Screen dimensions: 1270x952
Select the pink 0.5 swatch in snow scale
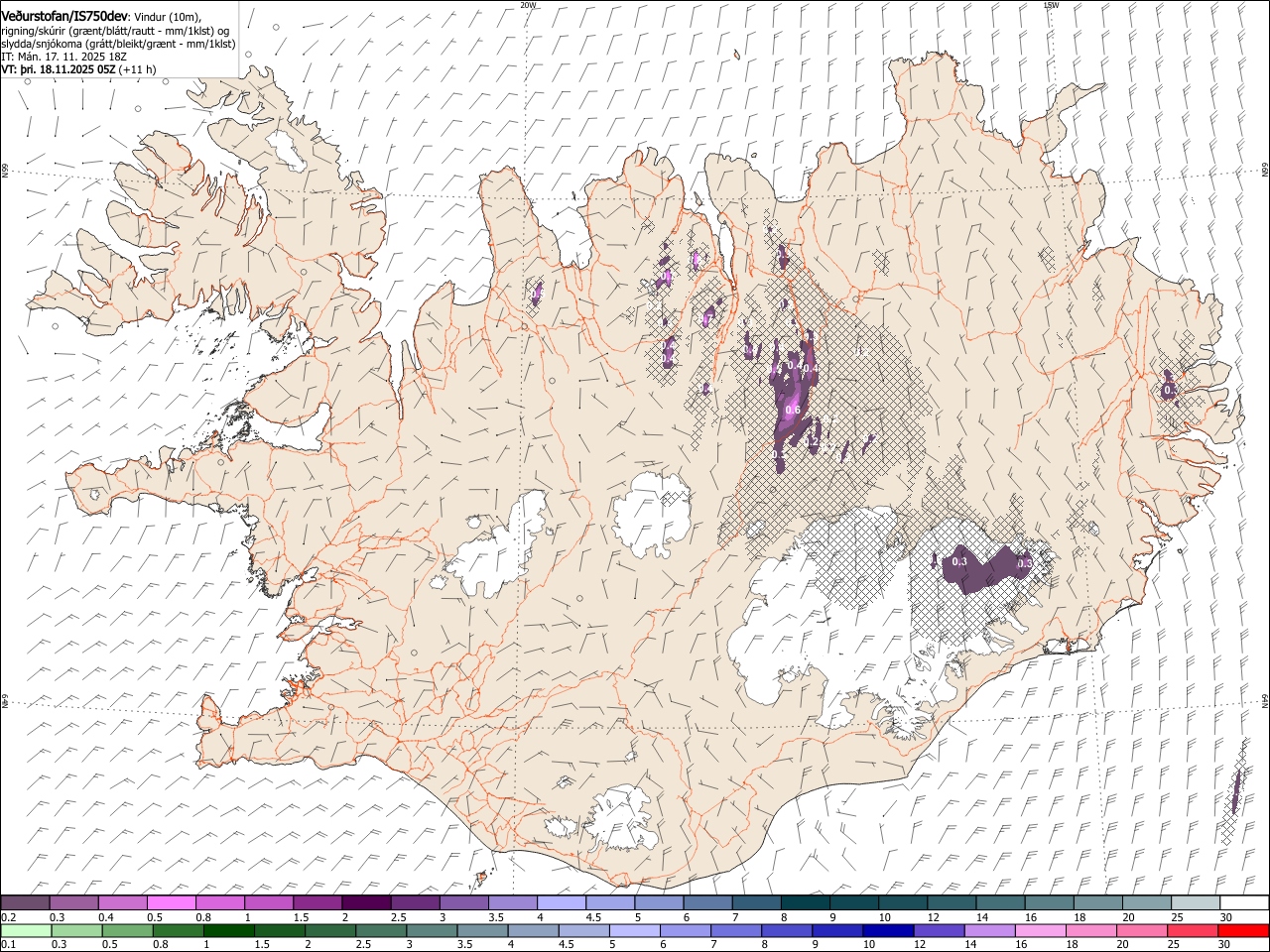coord(172,903)
